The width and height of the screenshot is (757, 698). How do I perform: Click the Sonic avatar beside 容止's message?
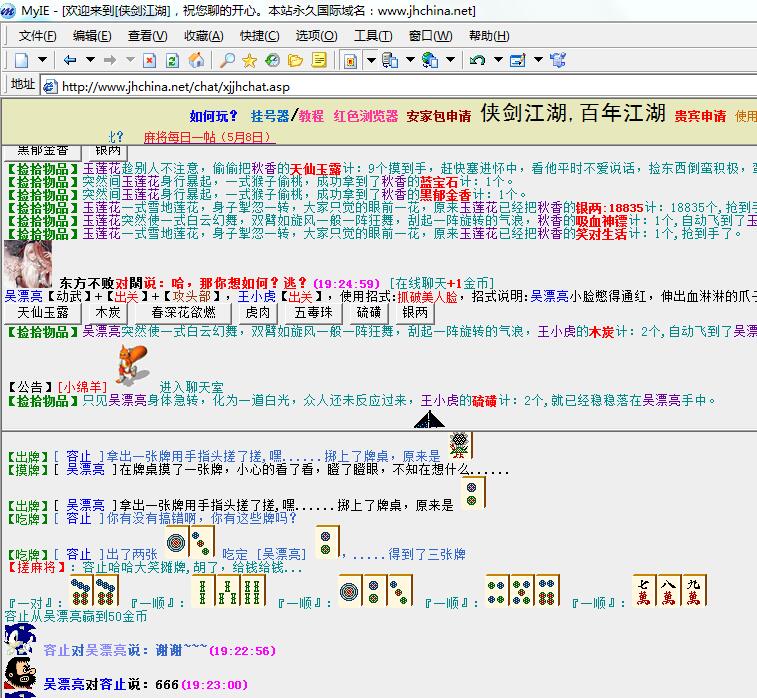pos(20,640)
